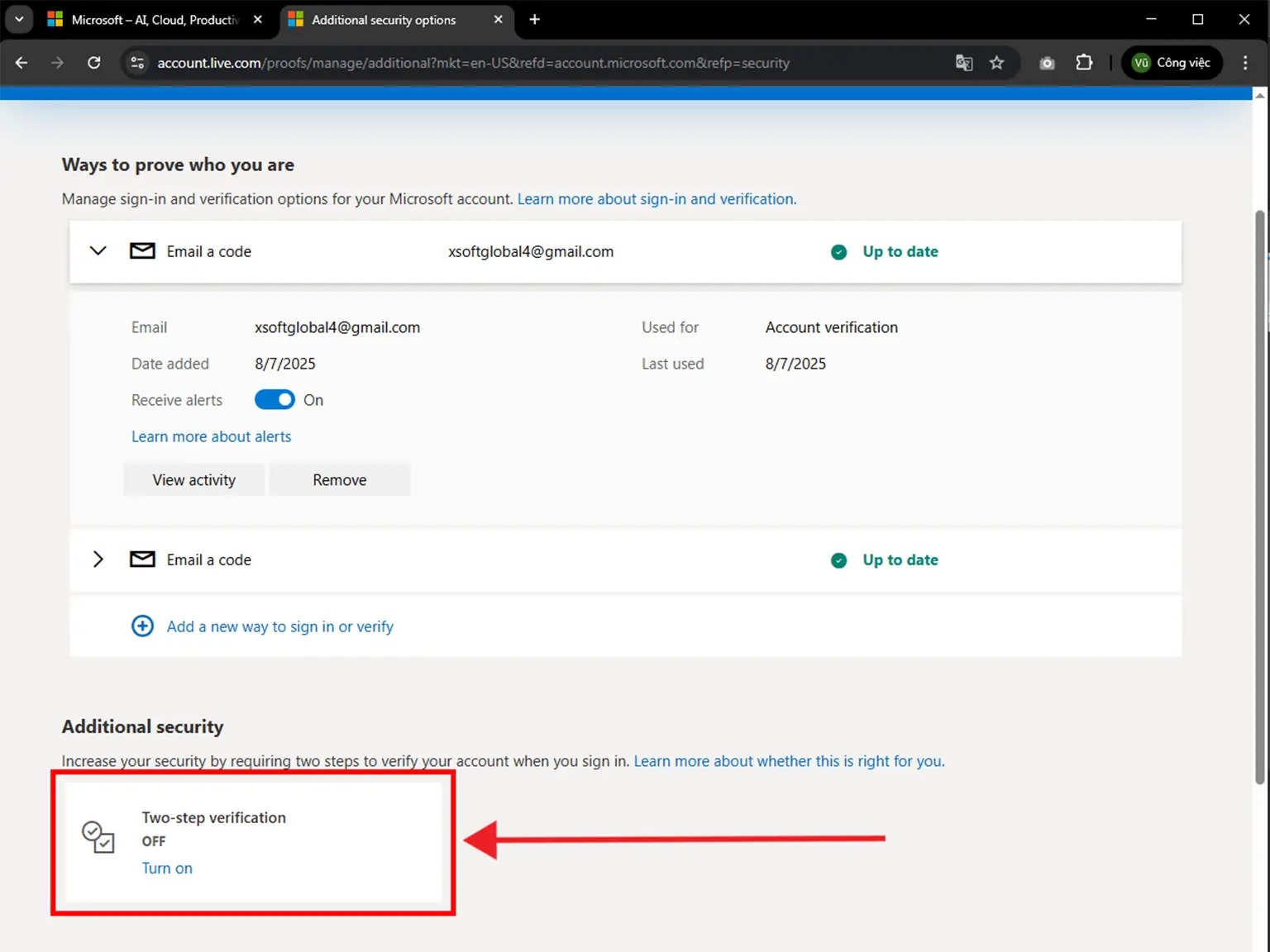1270x952 pixels.
Task: Reload the page
Action: click(93, 62)
